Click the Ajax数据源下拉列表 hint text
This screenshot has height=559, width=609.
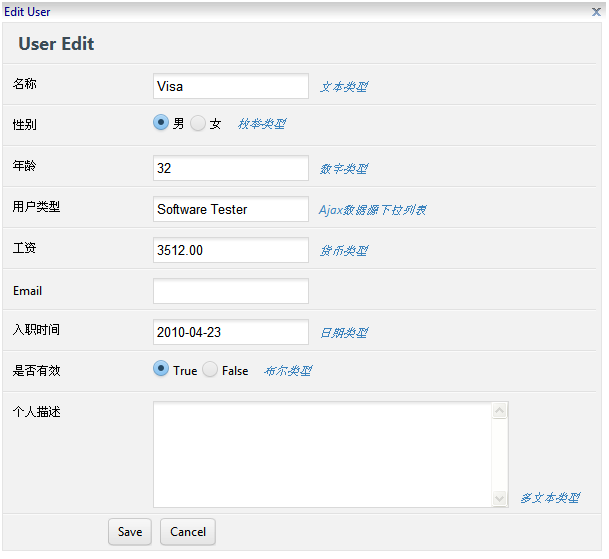click(x=373, y=210)
